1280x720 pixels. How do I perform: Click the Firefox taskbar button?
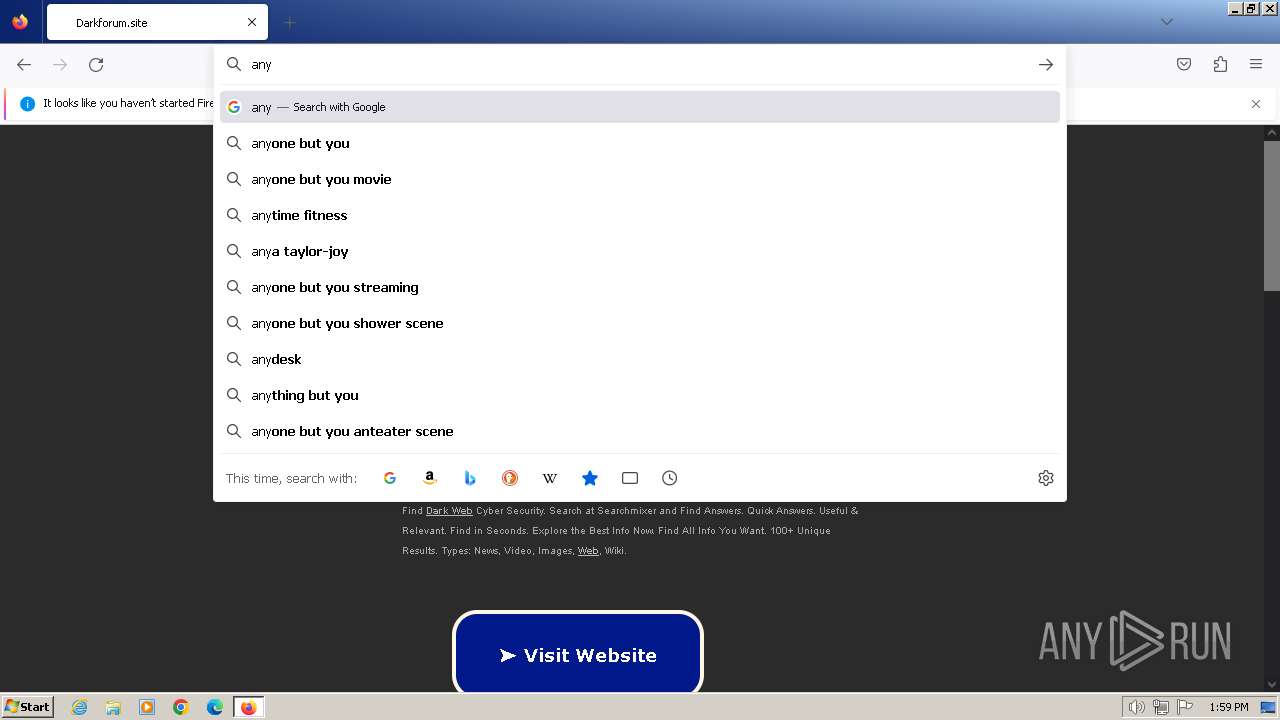248,707
